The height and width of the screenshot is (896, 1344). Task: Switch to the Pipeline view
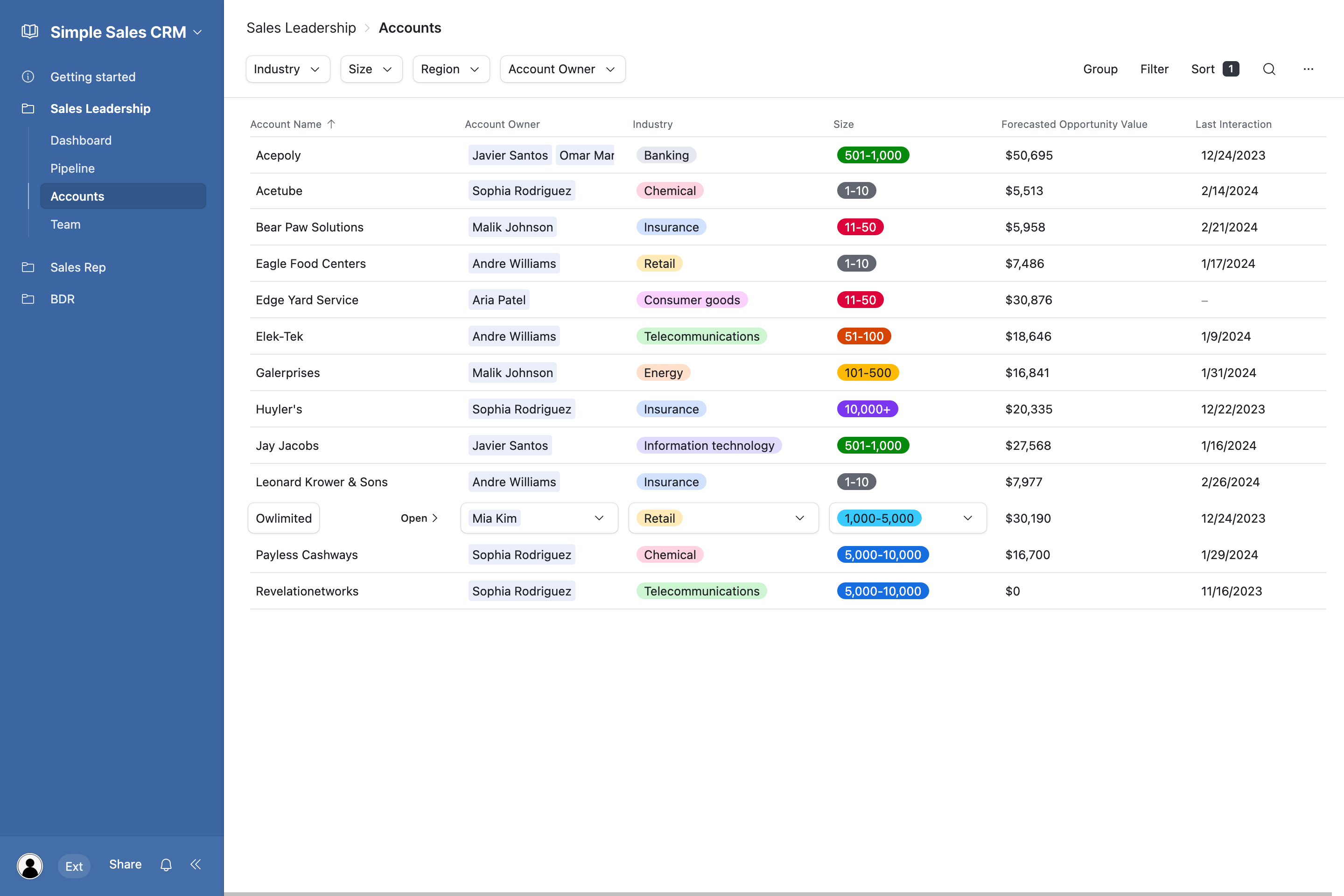coord(73,168)
